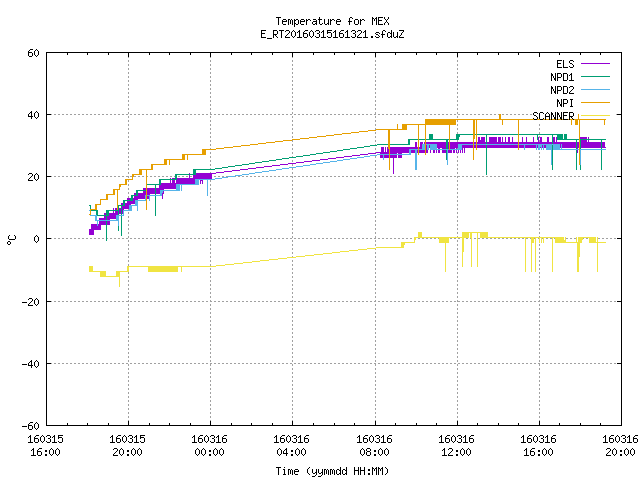This screenshot has width=640, height=480.
Task: Click the x-axis tick label 160316 08:00
Action: [x=374, y=446]
